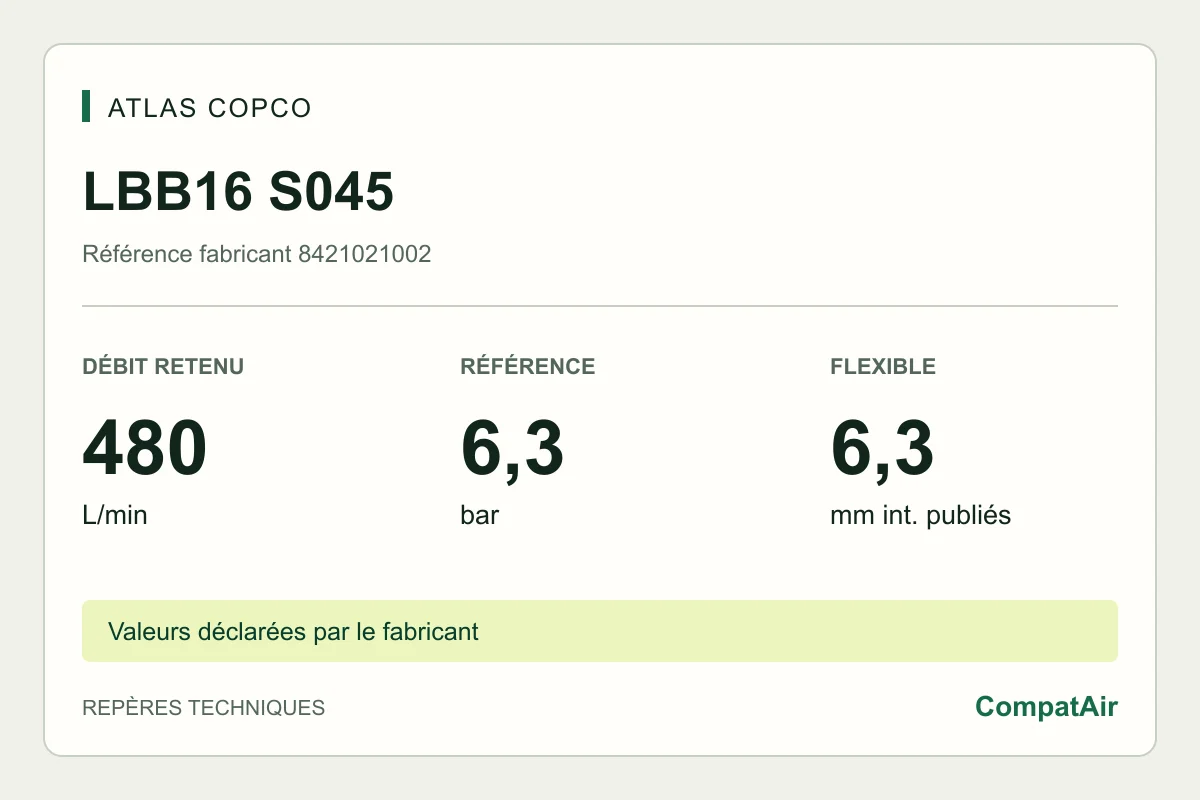Image resolution: width=1200 pixels, height=800 pixels.
Task: Click the Référence fabricant 8421021002 text
Action: (256, 254)
